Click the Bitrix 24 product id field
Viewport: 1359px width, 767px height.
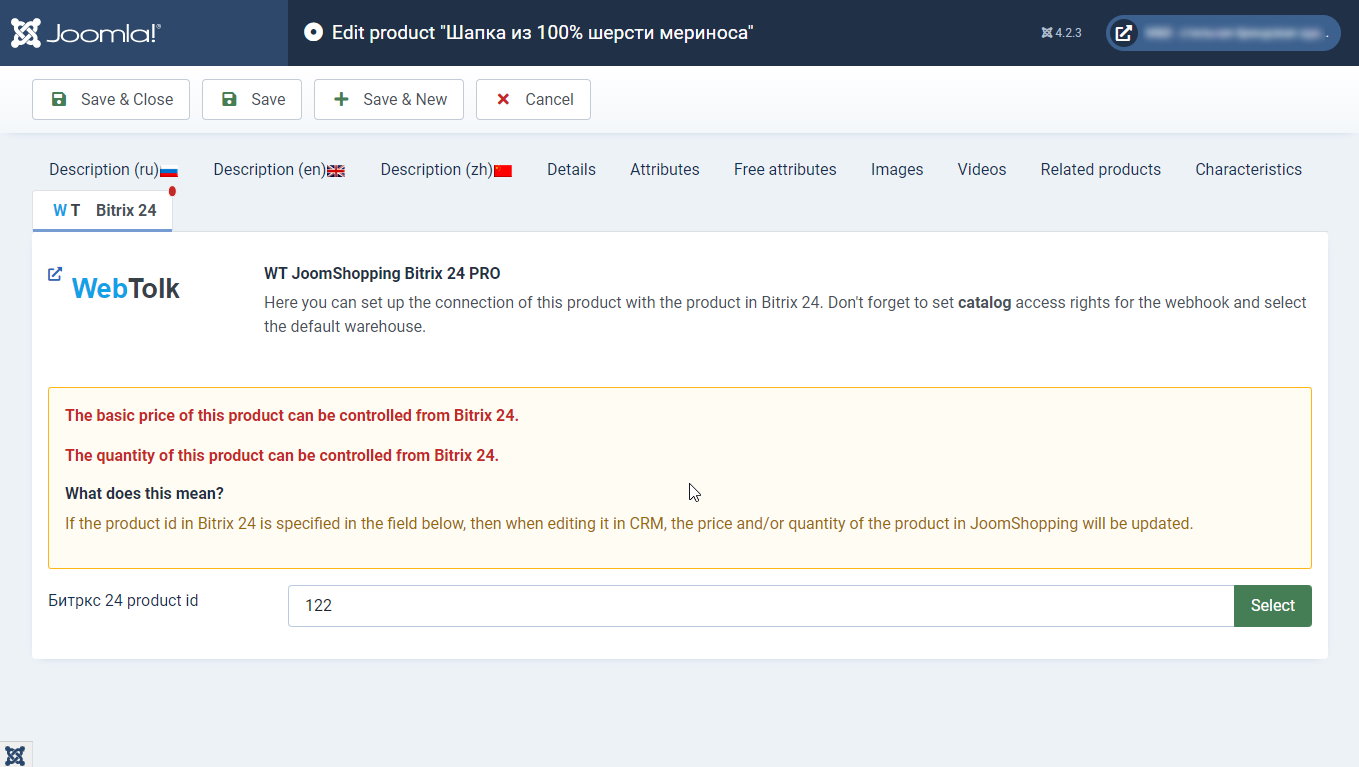pos(760,606)
